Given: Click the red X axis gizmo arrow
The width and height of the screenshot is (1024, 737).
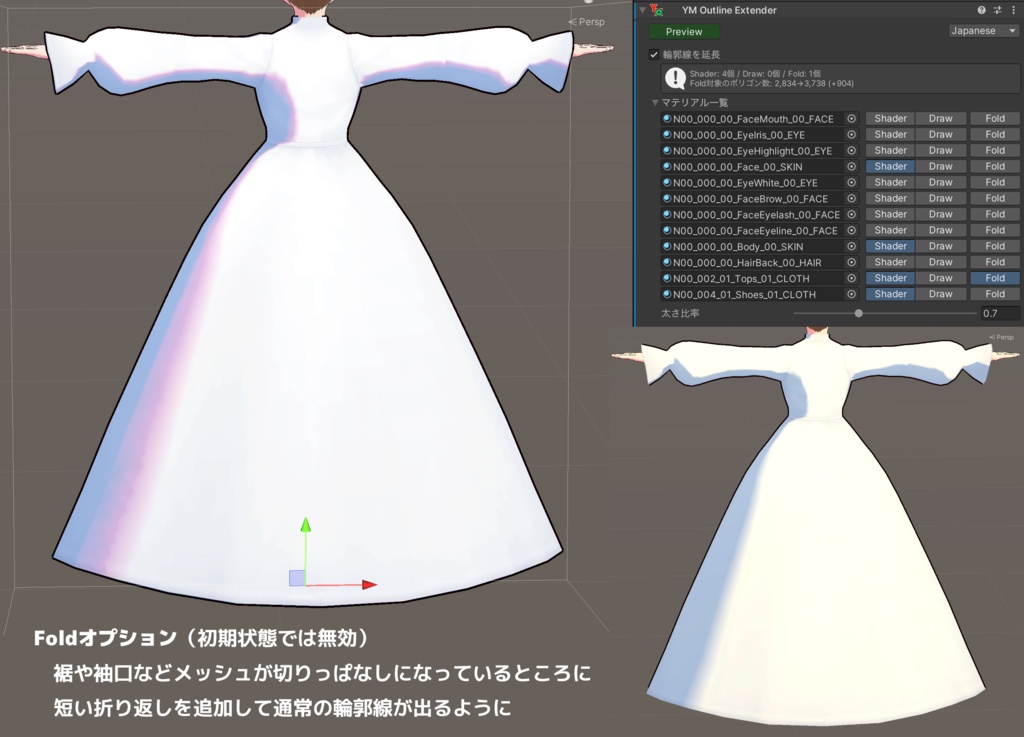Looking at the screenshot, I should tap(369, 585).
